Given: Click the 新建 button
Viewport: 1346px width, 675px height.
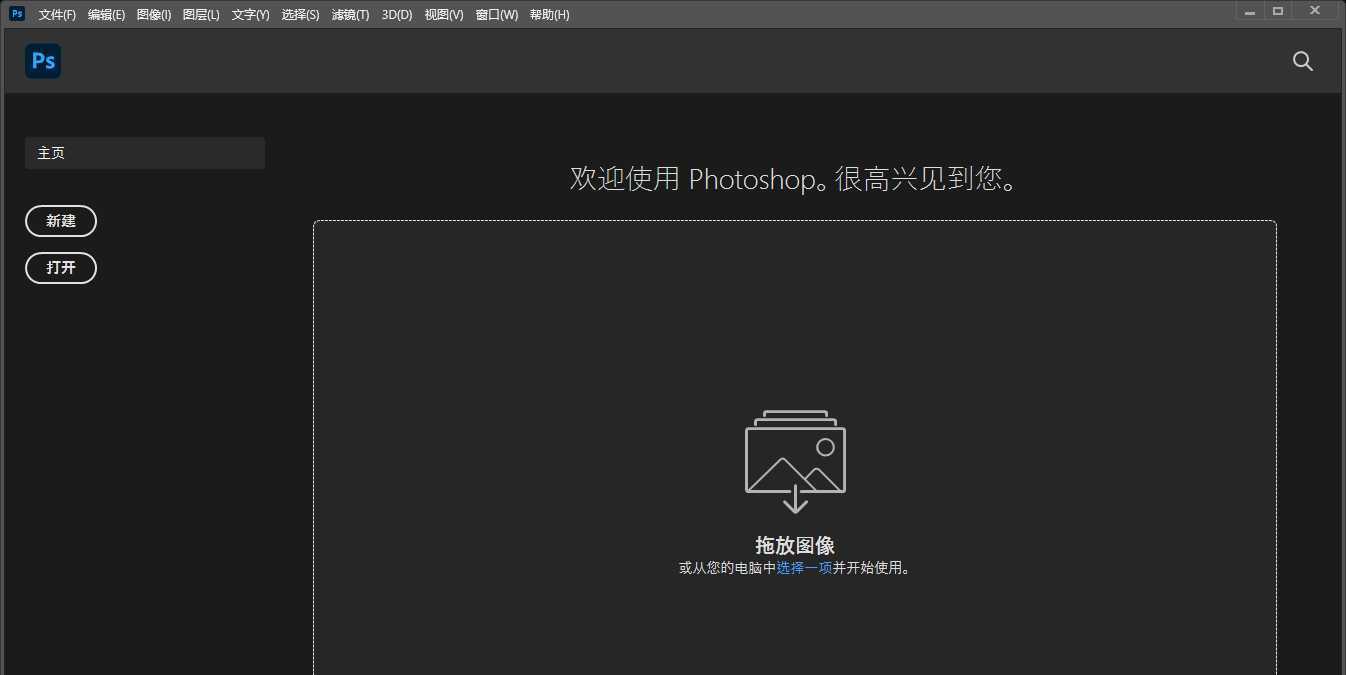Looking at the screenshot, I should tap(61, 221).
